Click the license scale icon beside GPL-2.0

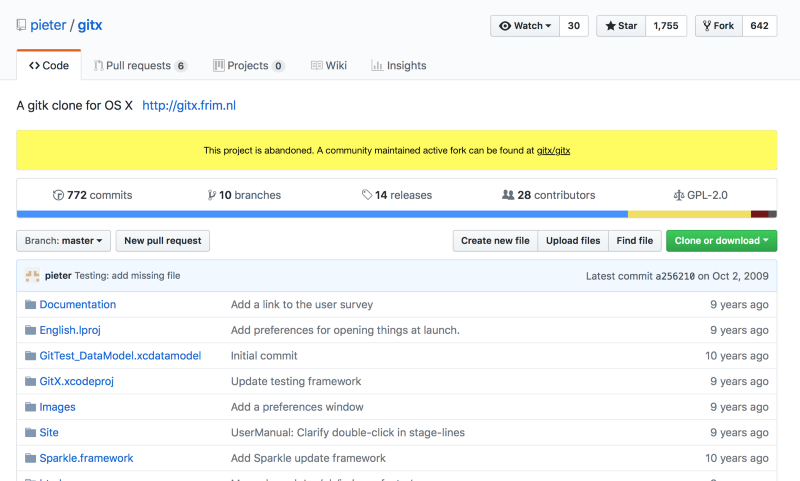(x=679, y=195)
